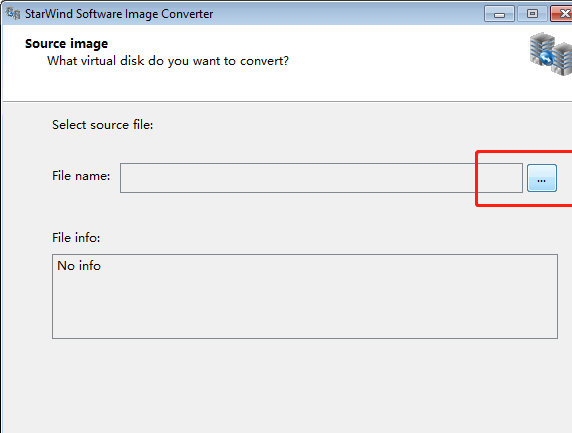Image resolution: width=572 pixels, height=433 pixels.
Task: Minimize the Image Converter window
Action: (499, 14)
